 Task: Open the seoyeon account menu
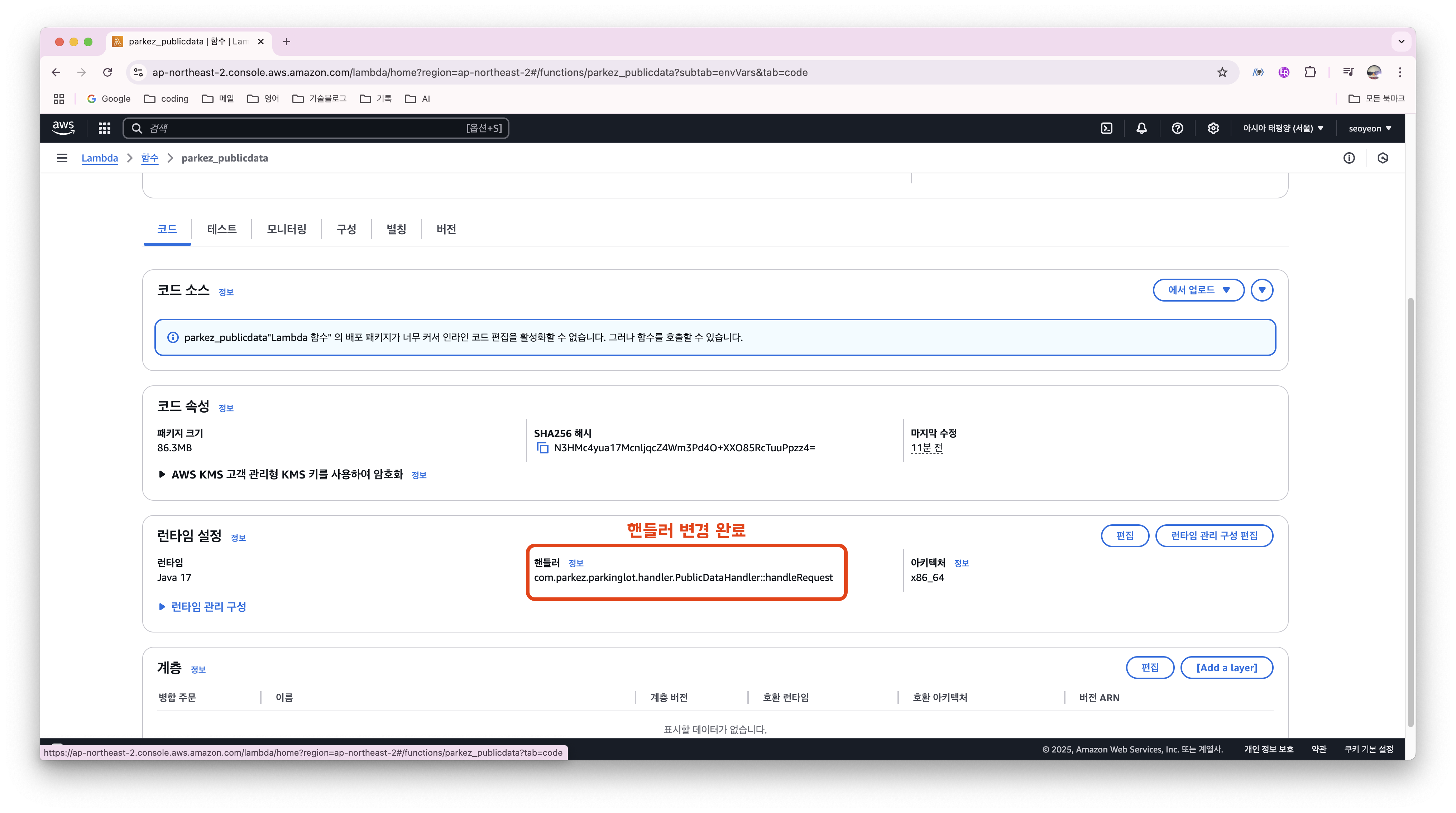point(1370,128)
